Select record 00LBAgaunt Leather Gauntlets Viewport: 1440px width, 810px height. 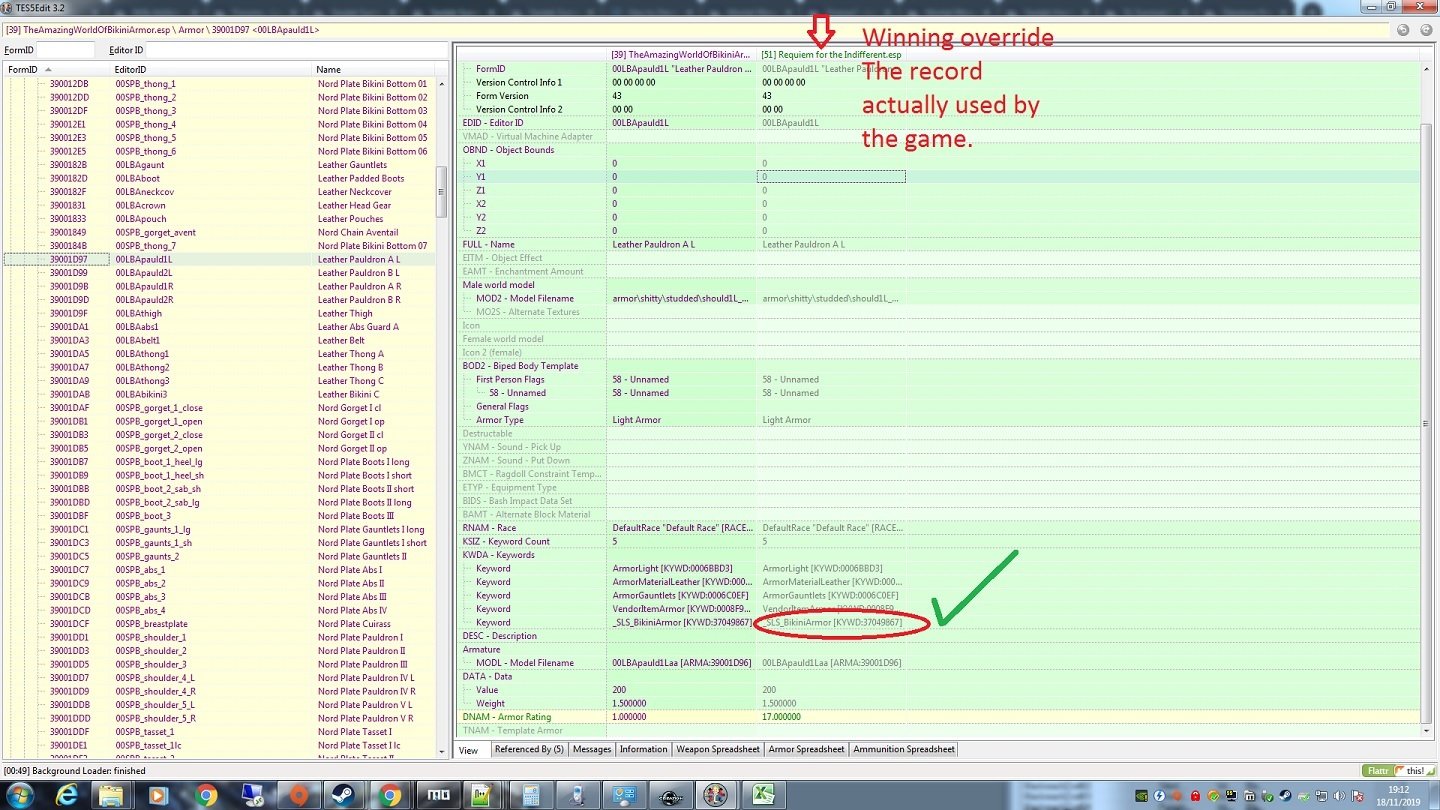pos(218,165)
